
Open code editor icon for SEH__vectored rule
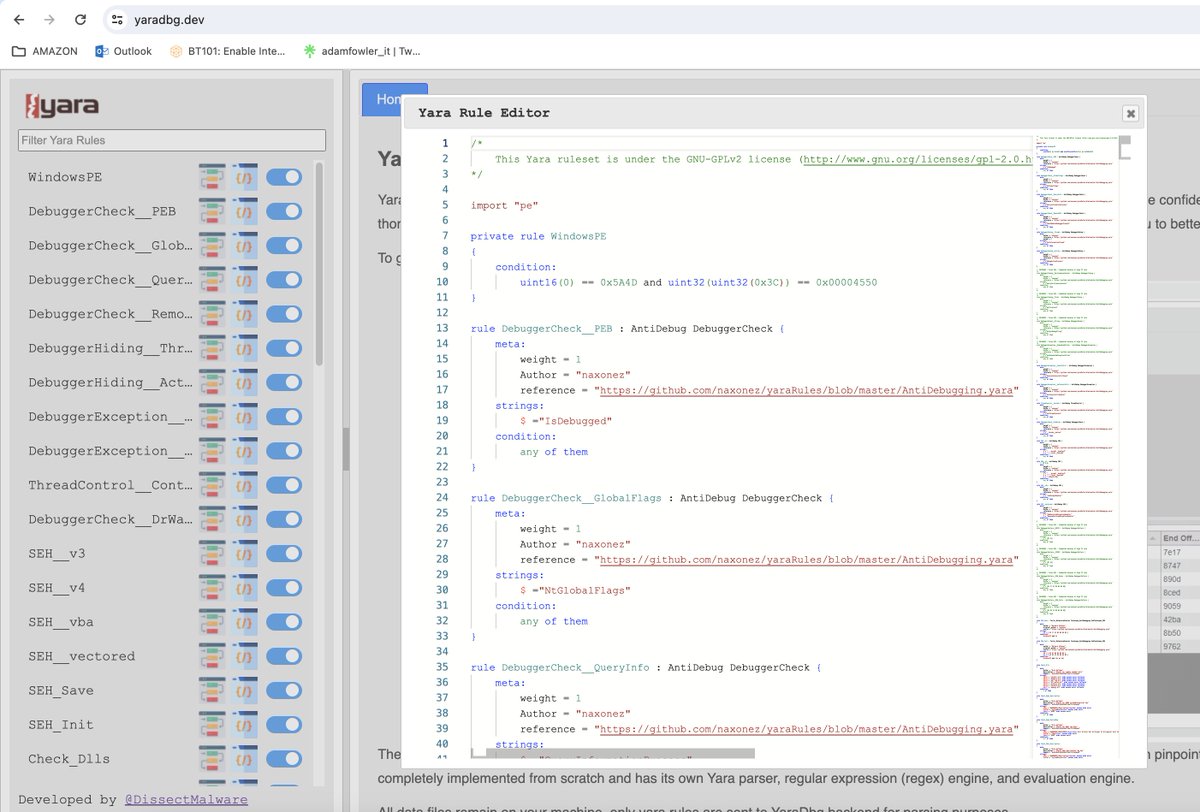pyautogui.click(x=245, y=656)
